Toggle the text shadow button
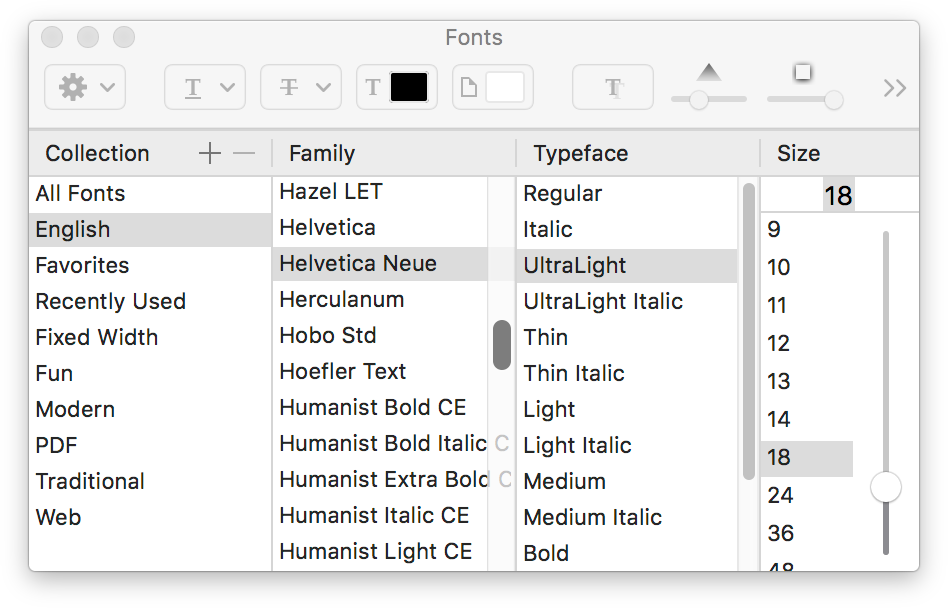 click(x=612, y=88)
